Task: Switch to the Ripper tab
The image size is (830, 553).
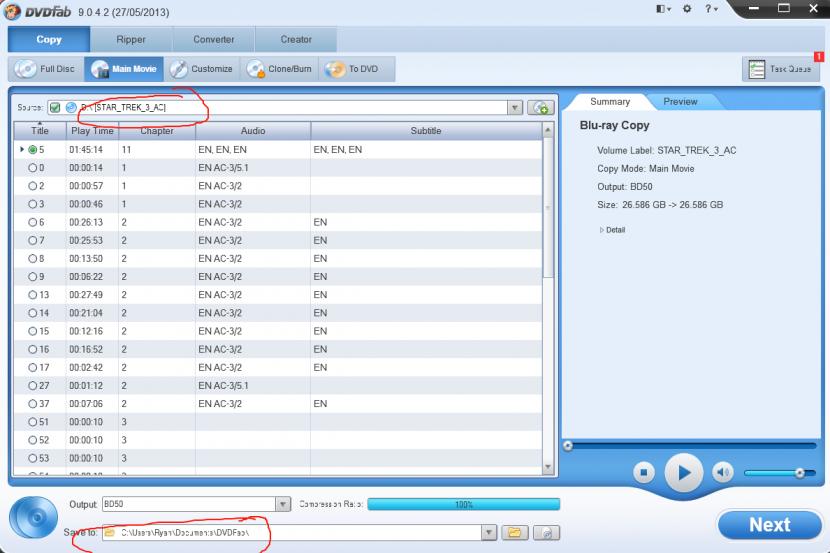Action: coord(131,40)
